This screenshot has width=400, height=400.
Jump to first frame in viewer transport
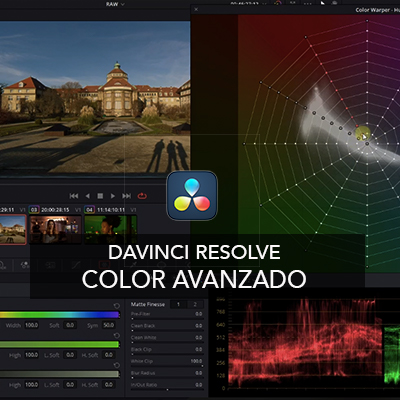(74, 196)
